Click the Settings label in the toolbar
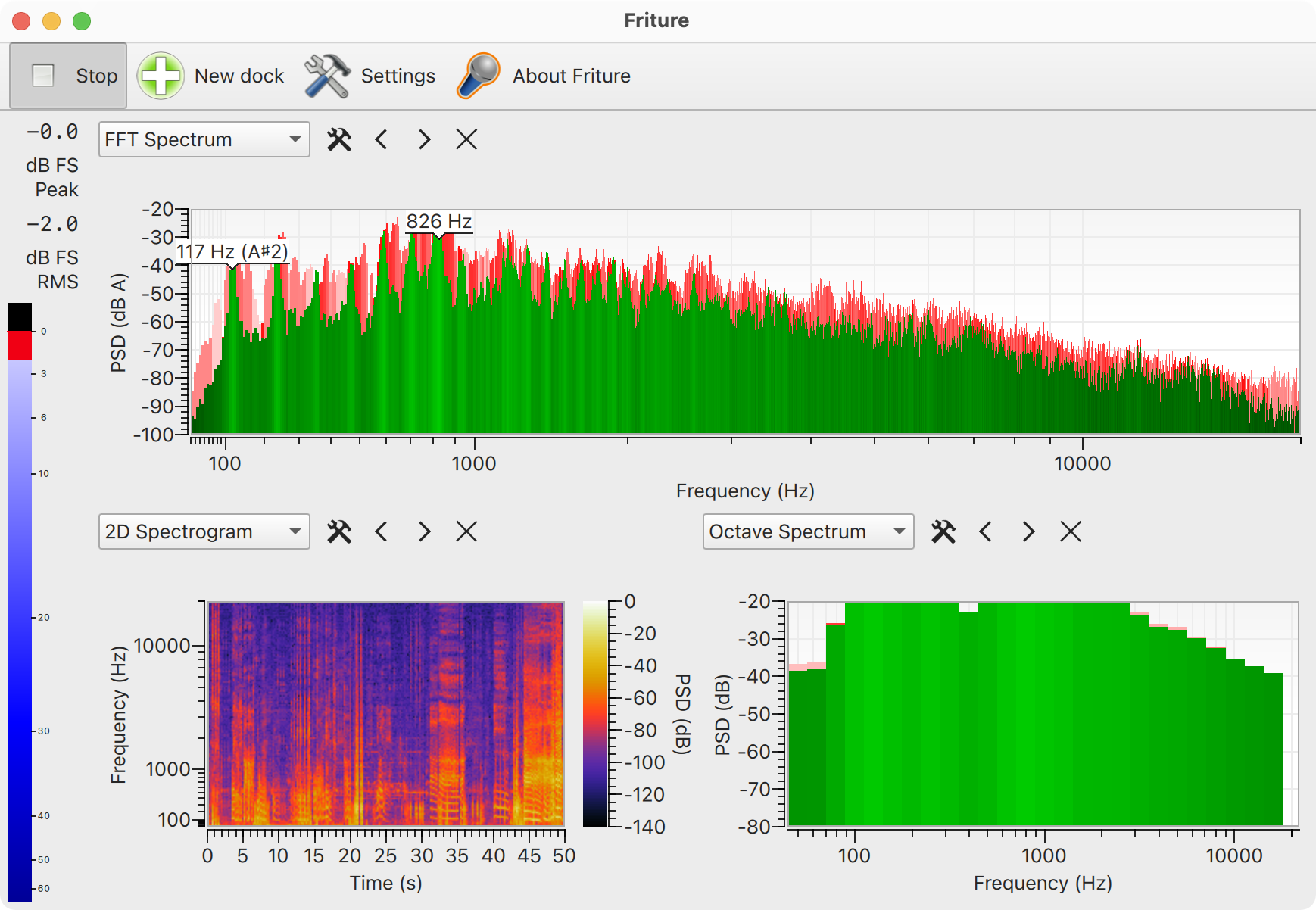This screenshot has height=910, width=1316. click(398, 76)
